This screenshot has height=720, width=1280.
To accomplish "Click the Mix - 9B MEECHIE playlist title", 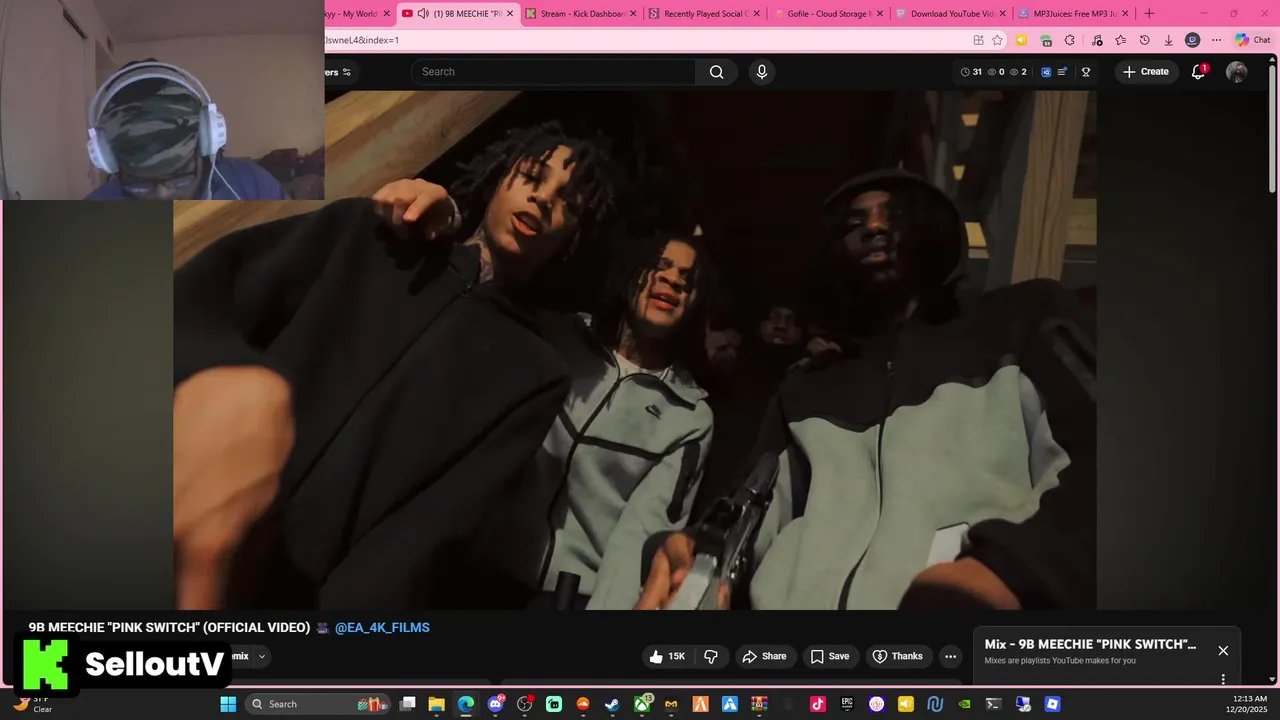I will pos(1090,645).
